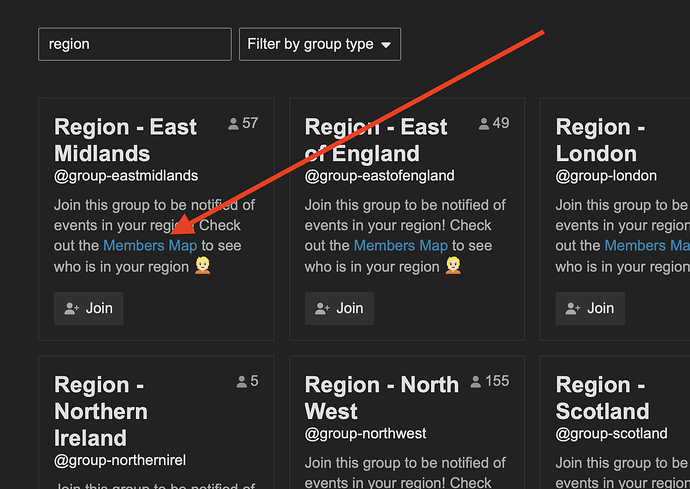The height and width of the screenshot is (489, 690).
Task: Click the add-user icon in East Midlands Join button
Action: (x=72, y=309)
